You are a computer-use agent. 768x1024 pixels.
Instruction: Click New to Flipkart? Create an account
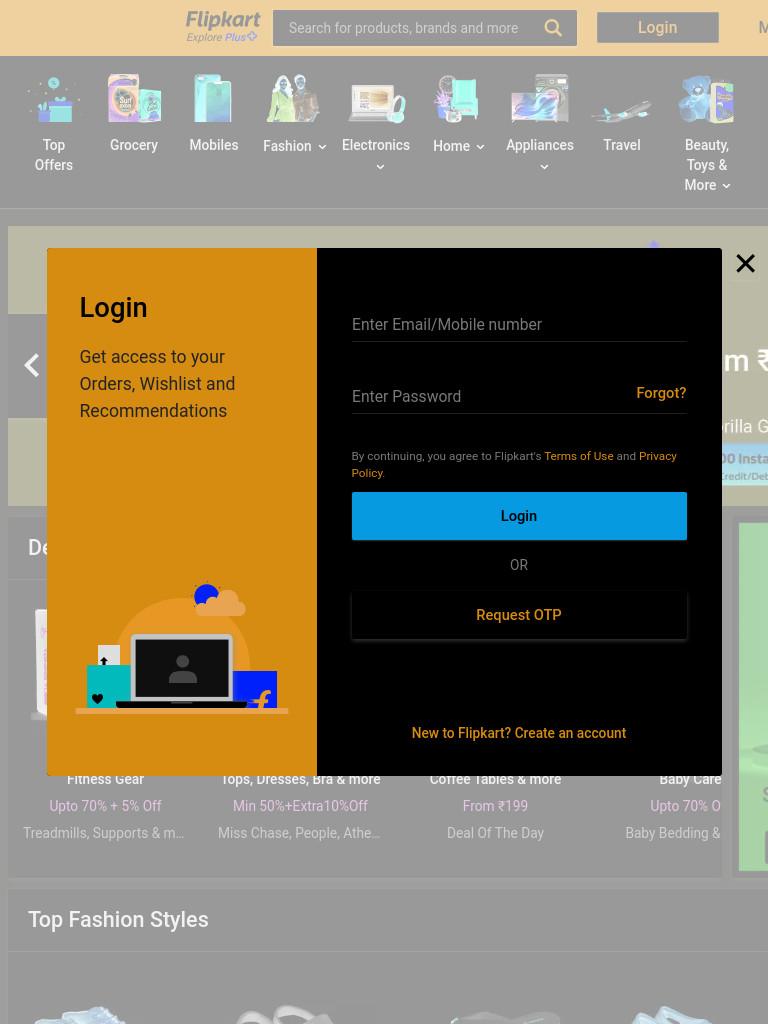519,733
